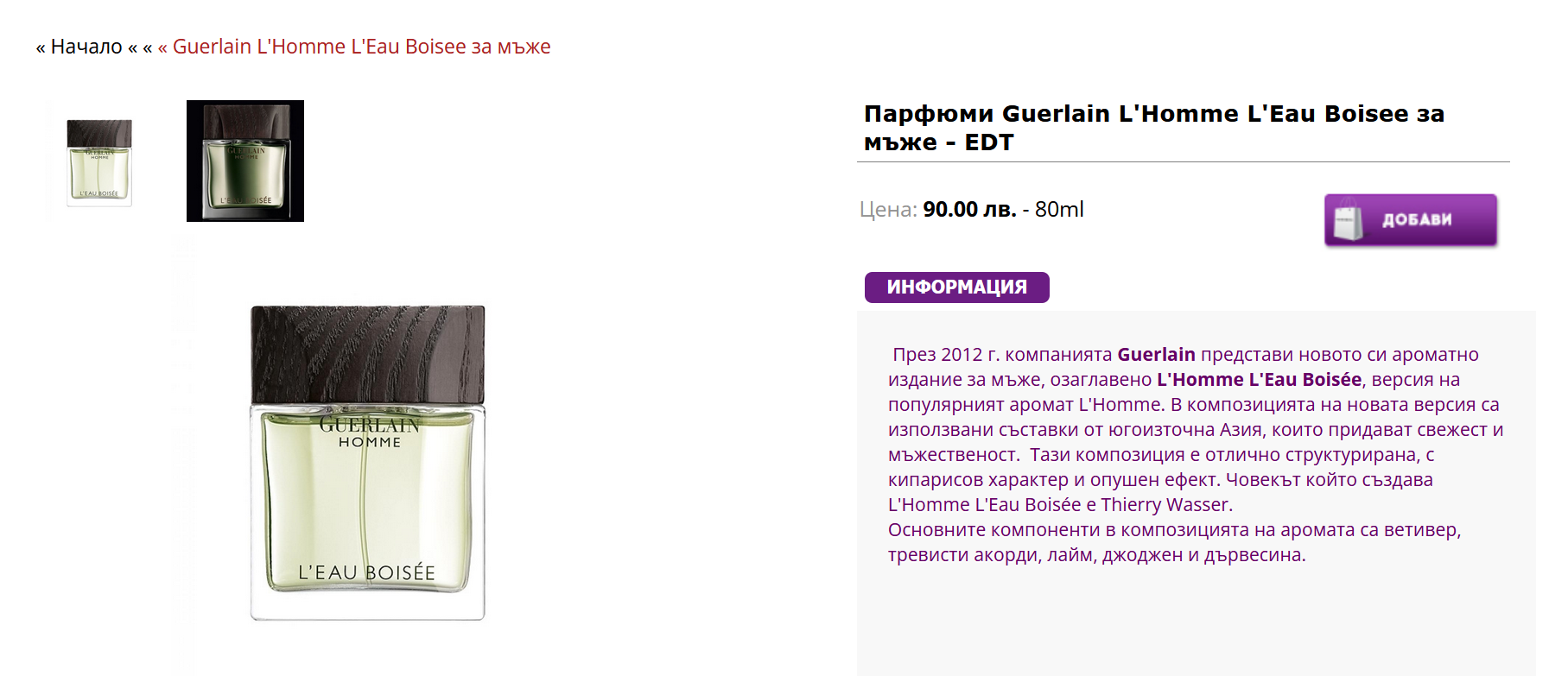Image resolution: width=1568 pixels, height=676 pixels.
Task: Click the sentence starting Основните компоненти
Action: (1174, 542)
